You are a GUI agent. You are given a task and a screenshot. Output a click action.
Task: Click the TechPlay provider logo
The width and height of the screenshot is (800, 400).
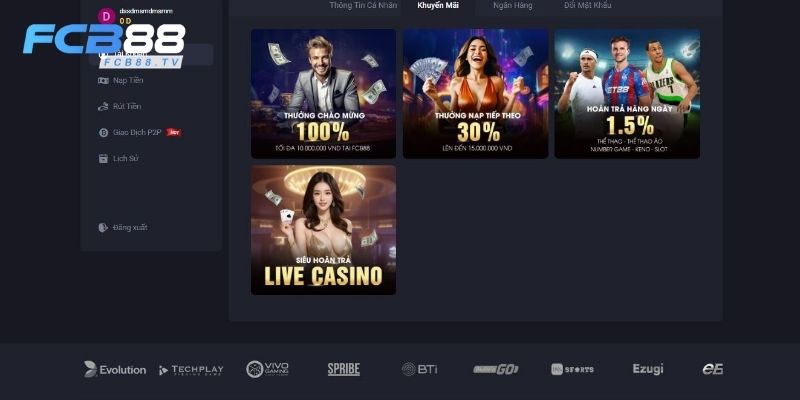(191, 370)
